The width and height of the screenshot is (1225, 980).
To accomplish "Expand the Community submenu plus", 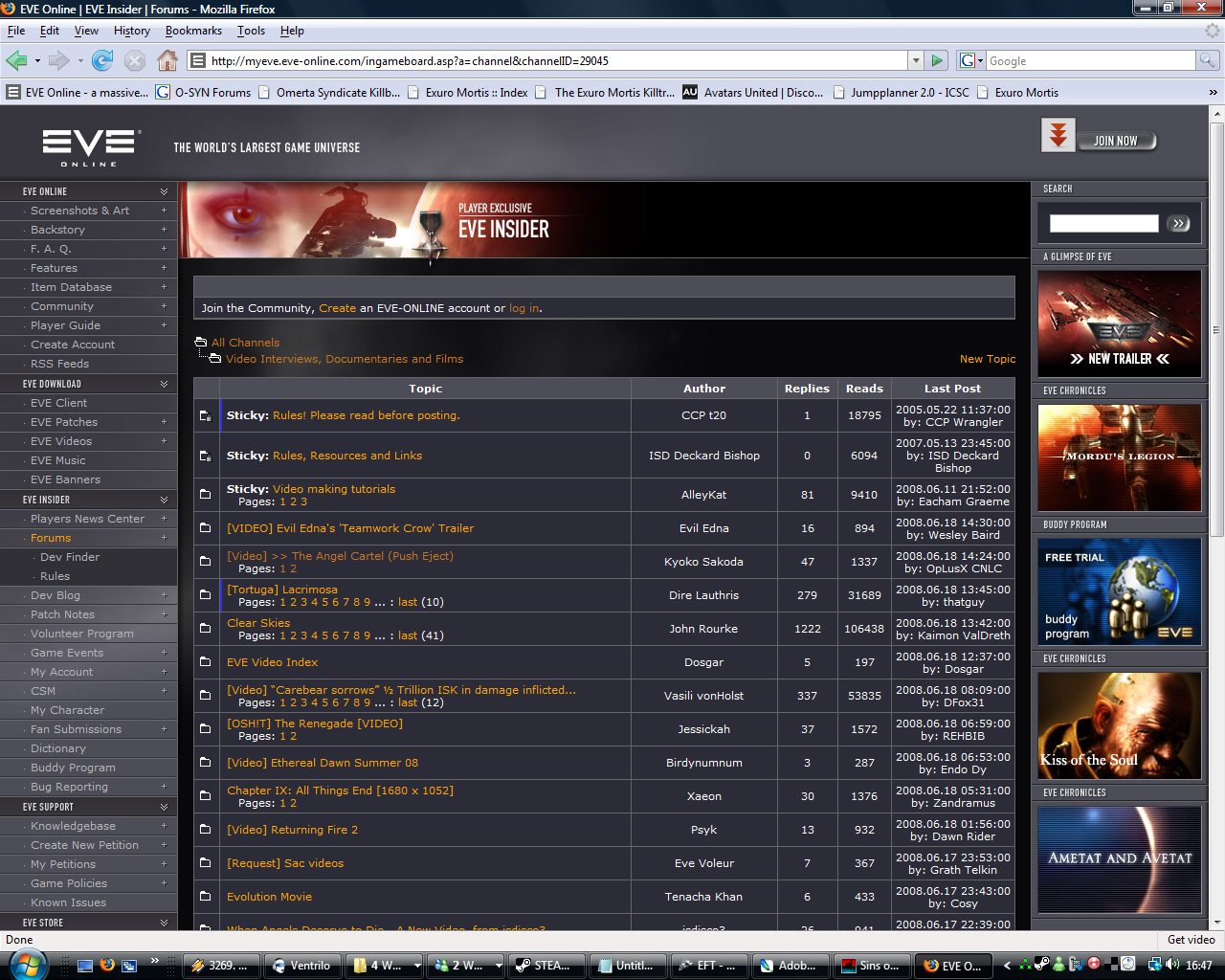I will (164, 306).
